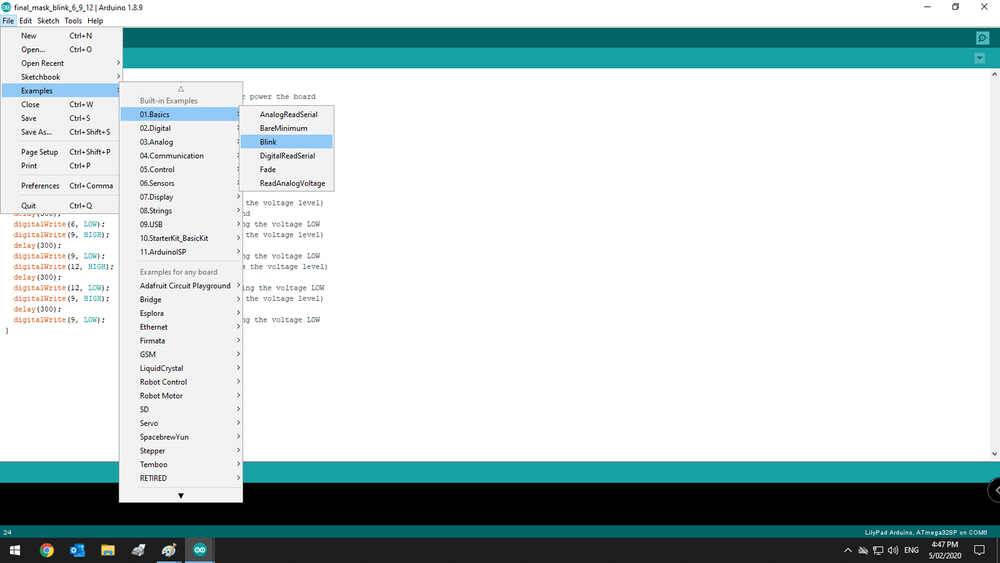Click the Arduino IDE taskbar icon

pos(200,550)
